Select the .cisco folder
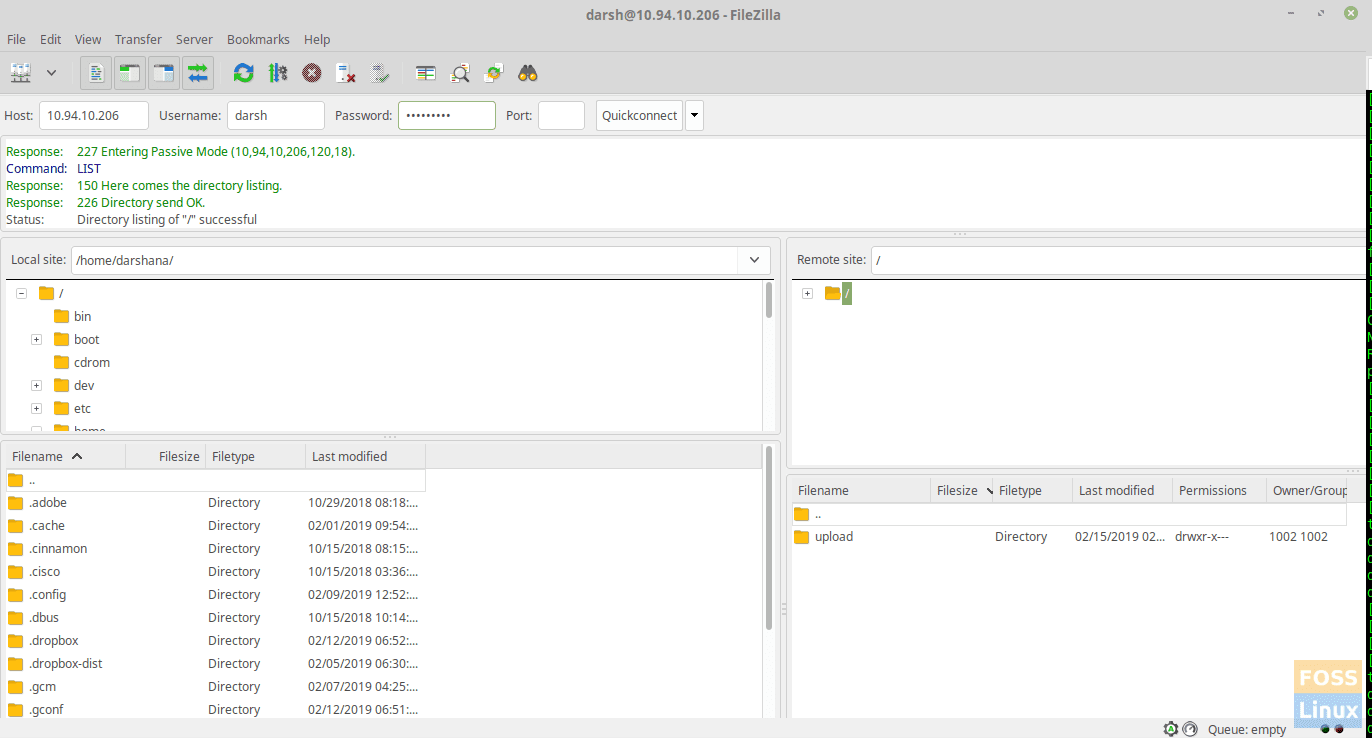 click(216, 572)
